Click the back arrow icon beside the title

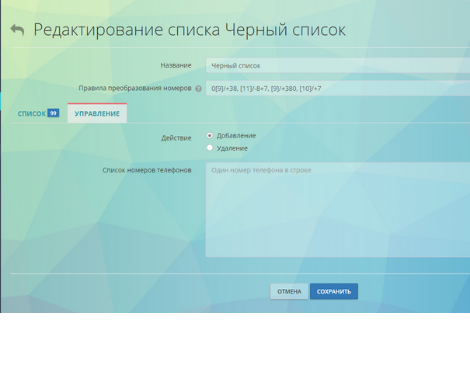click(17, 30)
